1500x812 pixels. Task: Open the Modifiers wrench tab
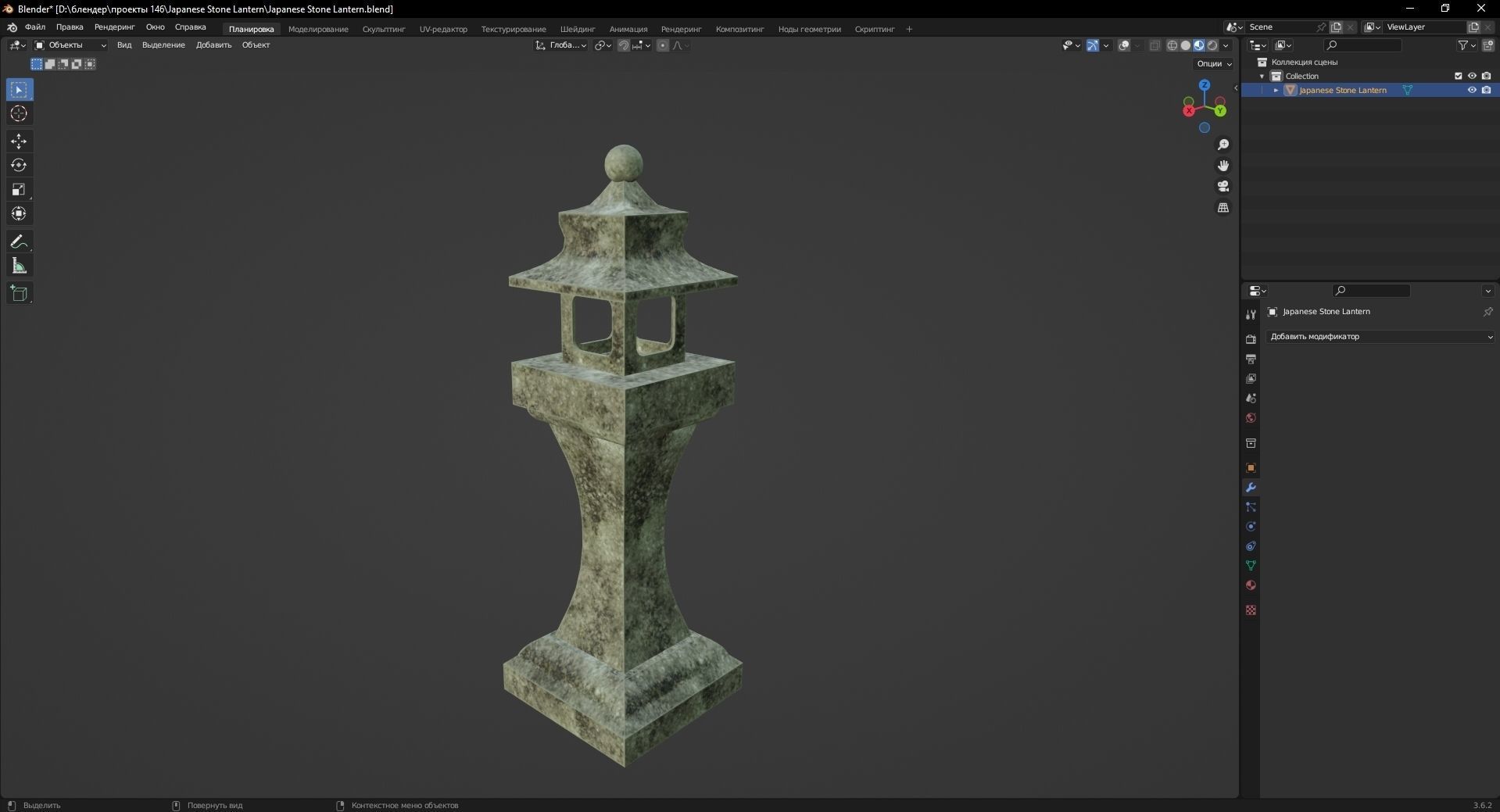click(x=1251, y=488)
